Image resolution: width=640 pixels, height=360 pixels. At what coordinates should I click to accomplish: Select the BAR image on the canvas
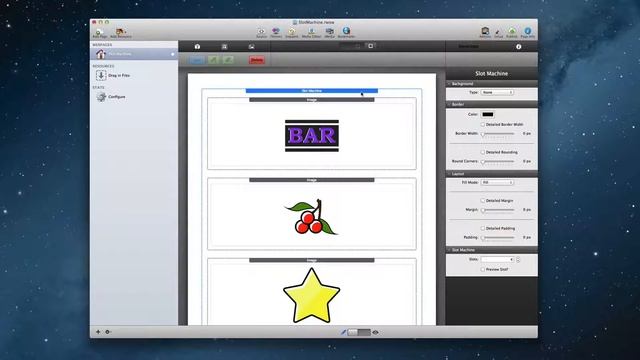click(312, 136)
